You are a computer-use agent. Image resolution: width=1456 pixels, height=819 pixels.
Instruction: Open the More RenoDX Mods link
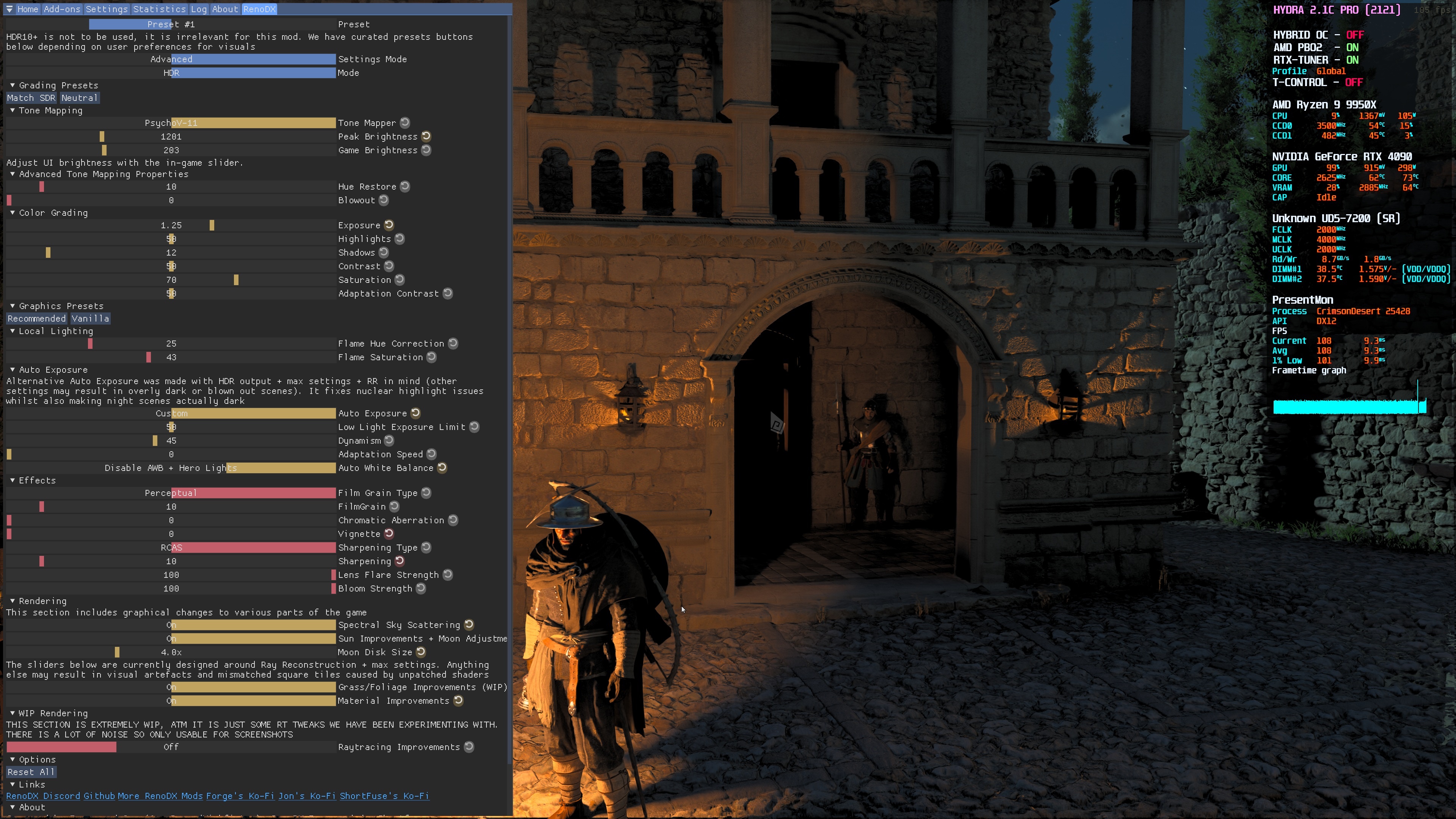click(x=160, y=796)
